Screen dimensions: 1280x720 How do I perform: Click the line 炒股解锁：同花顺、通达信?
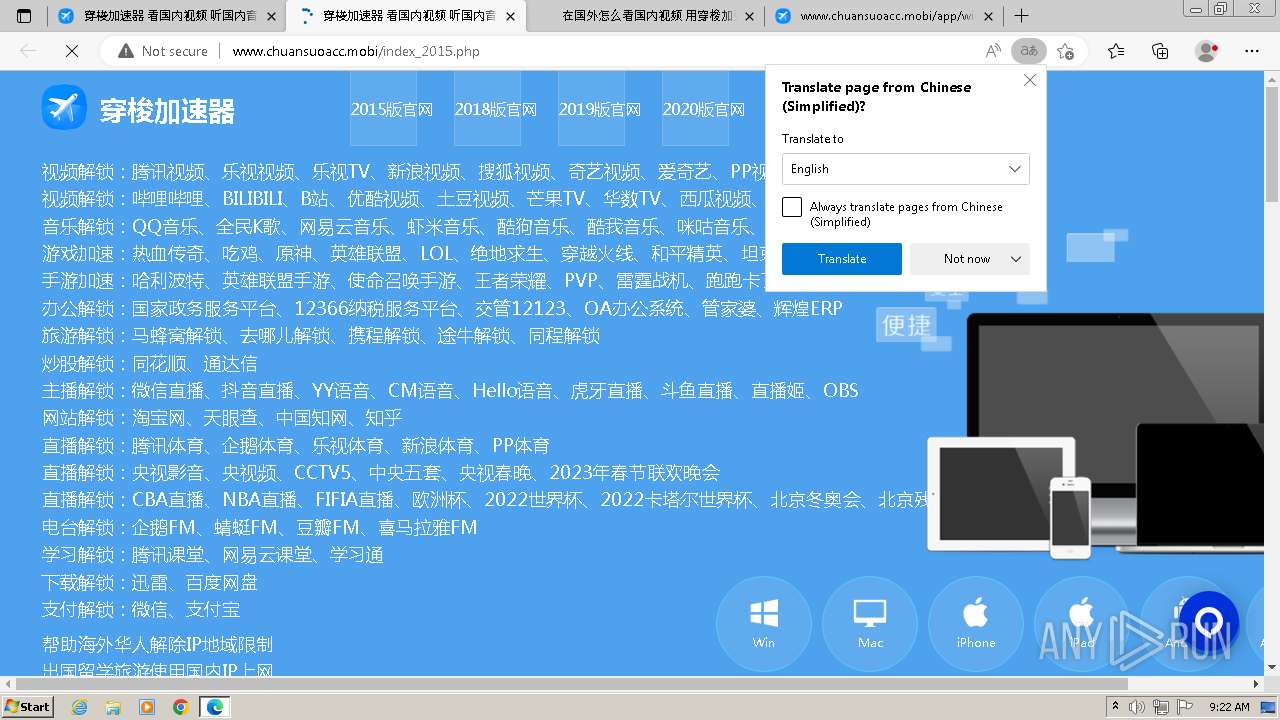(149, 363)
